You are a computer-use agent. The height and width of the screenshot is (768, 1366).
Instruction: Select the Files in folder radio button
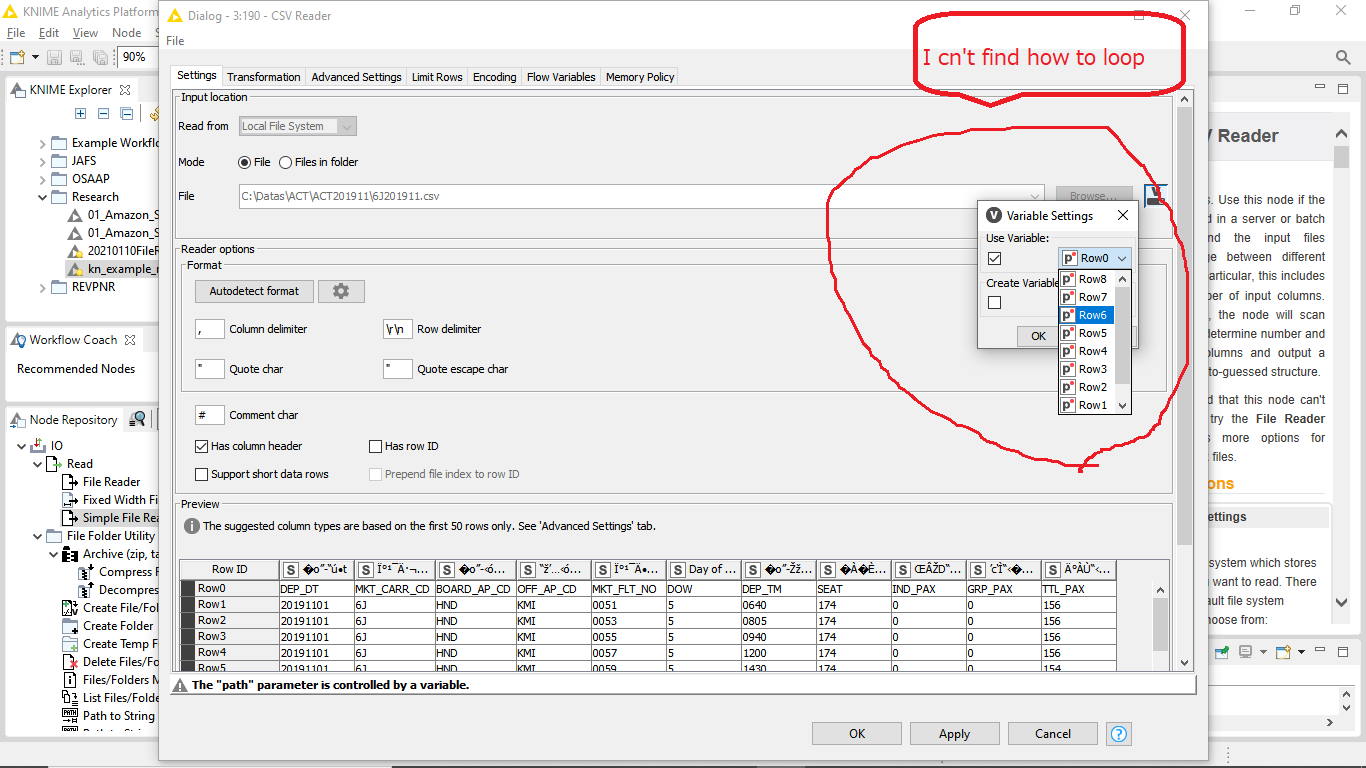point(285,162)
